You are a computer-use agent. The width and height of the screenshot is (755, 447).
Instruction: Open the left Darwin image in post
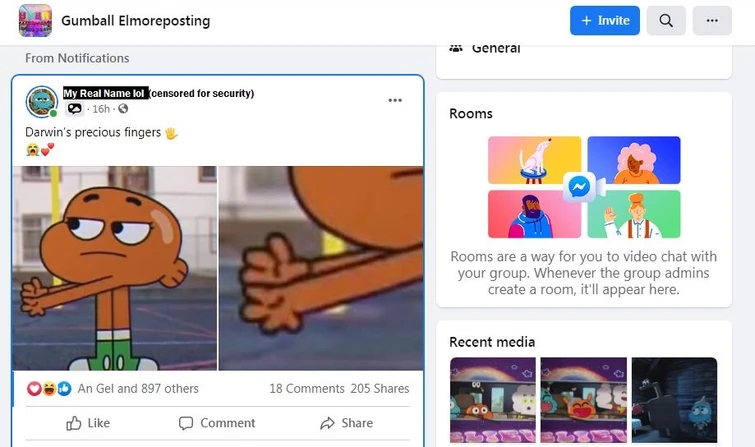(115, 268)
